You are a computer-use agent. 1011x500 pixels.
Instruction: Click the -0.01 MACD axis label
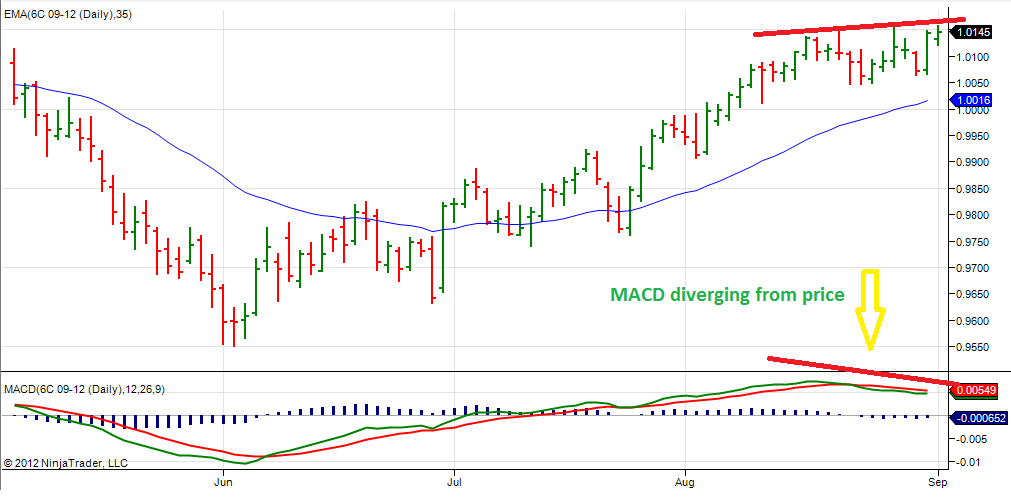pyautogui.click(x=970, y=463)
